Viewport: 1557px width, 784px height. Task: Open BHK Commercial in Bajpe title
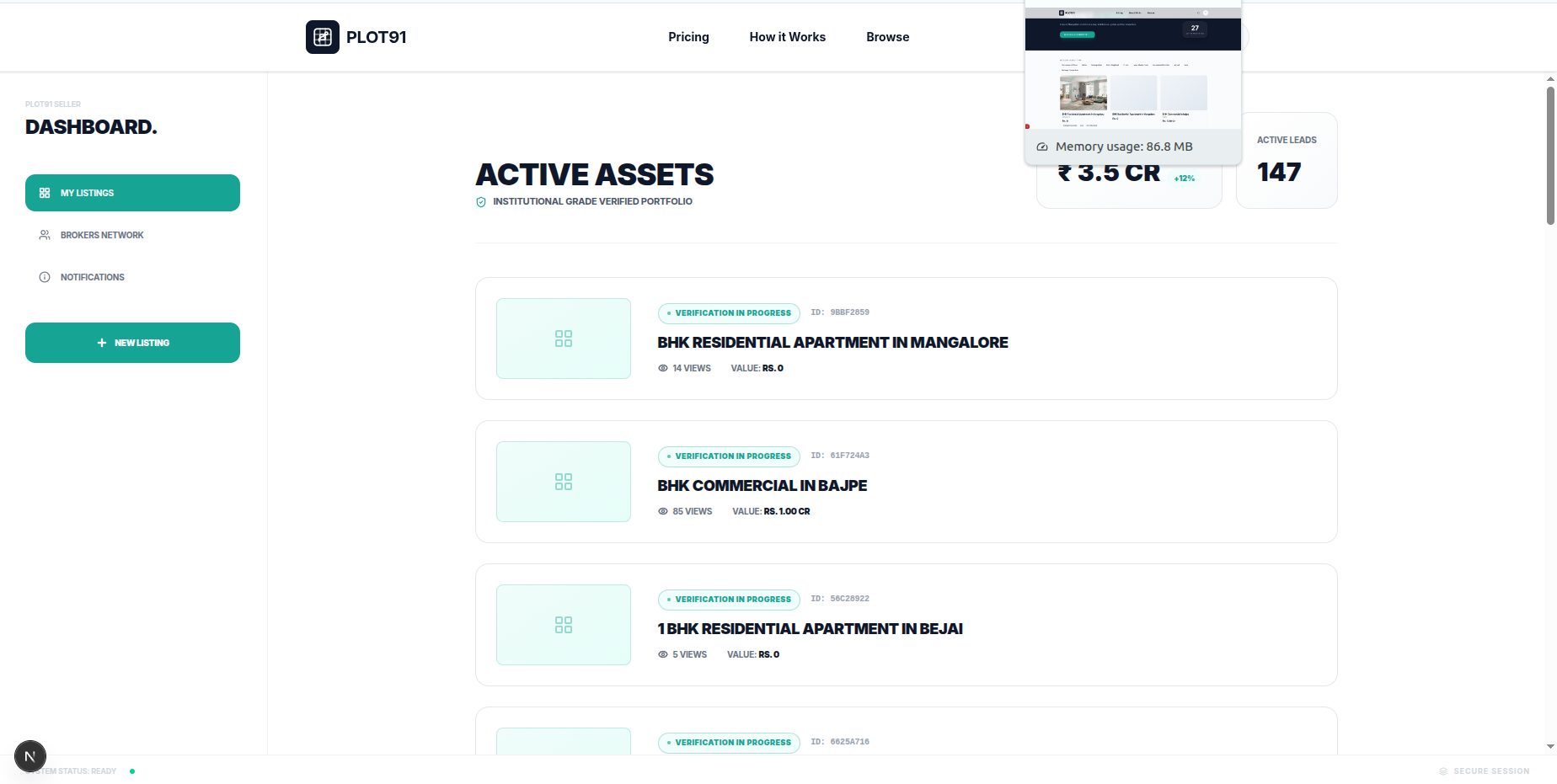762,486
